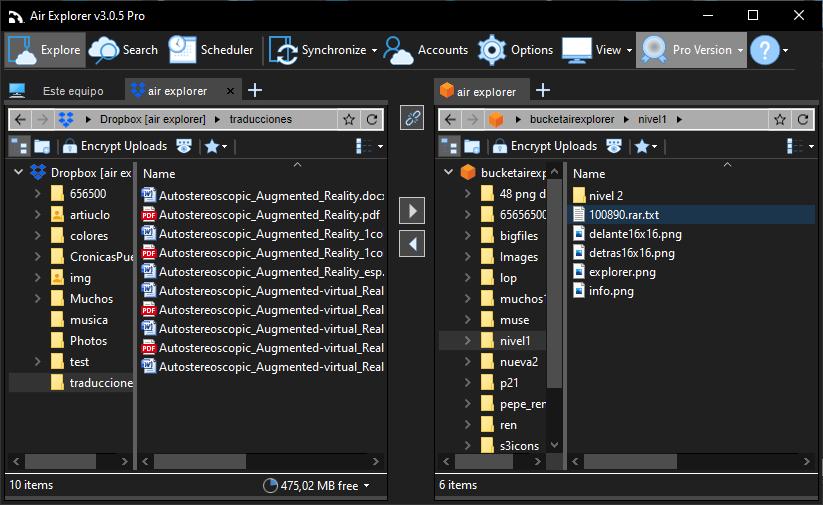The height and width of the screenshot is (505, 823).
Task: Go back in the right pane
Action: coord(450,119)
